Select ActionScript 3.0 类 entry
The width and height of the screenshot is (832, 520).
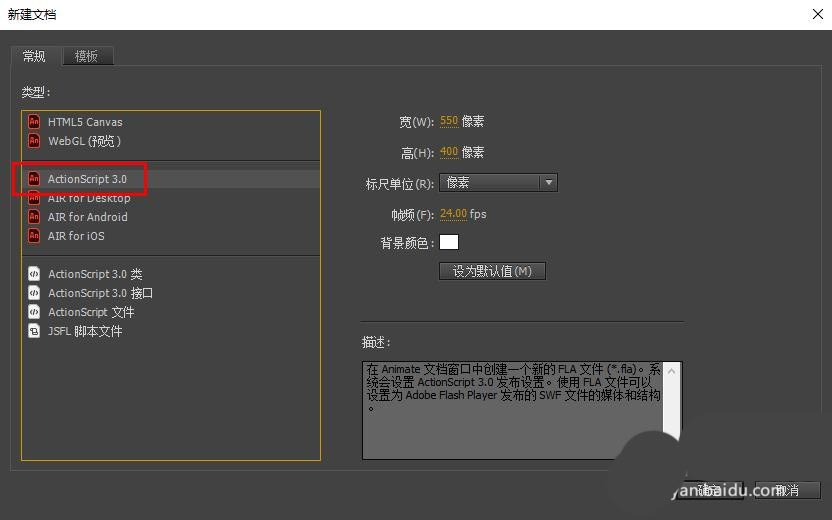click(95, 274)
